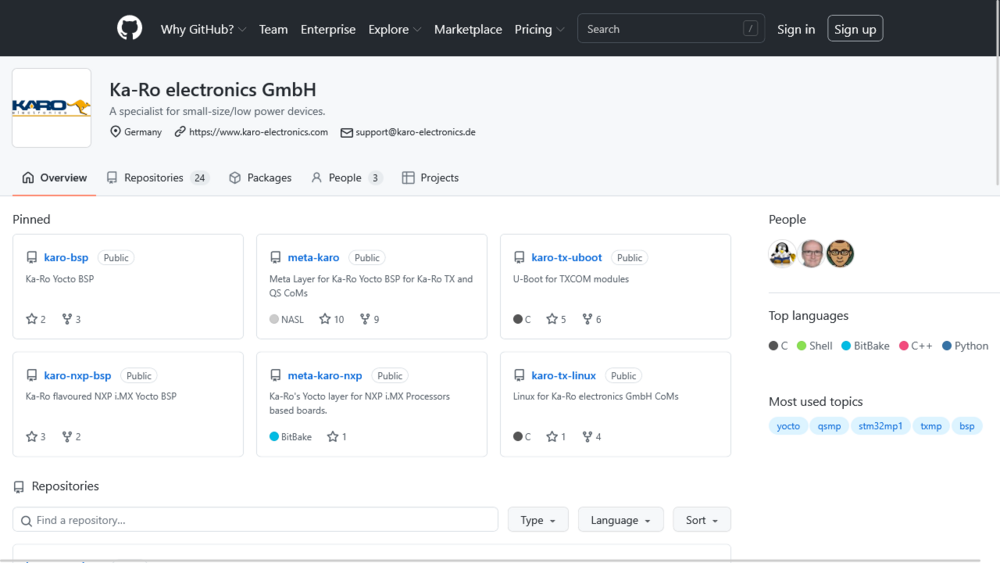Click the location pin icon near Germany
Viewport: 1000px width, 563px height.
click(115, 131)
